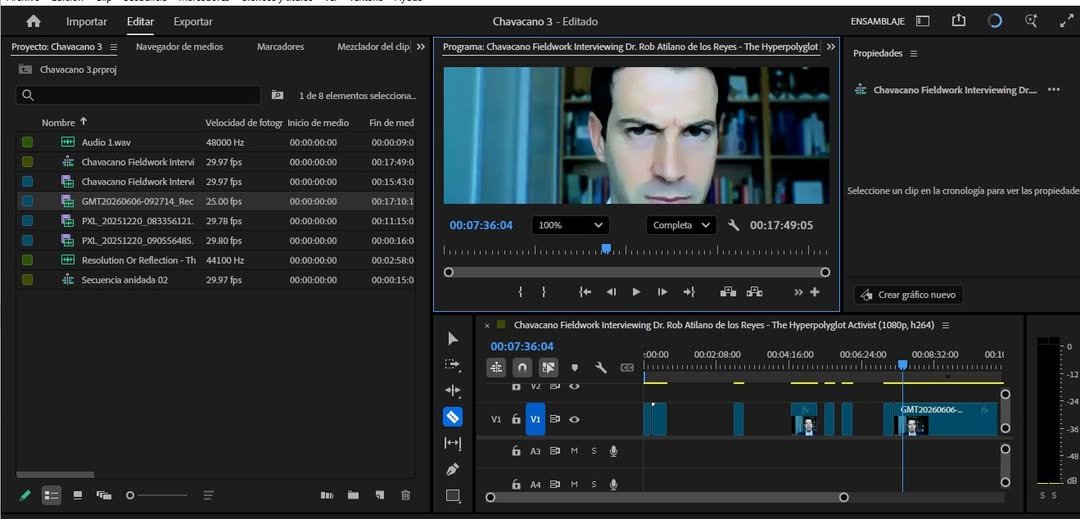Click Automate to Sequence icon
This screenshot has width=1080, height=519.
point(327,494)
